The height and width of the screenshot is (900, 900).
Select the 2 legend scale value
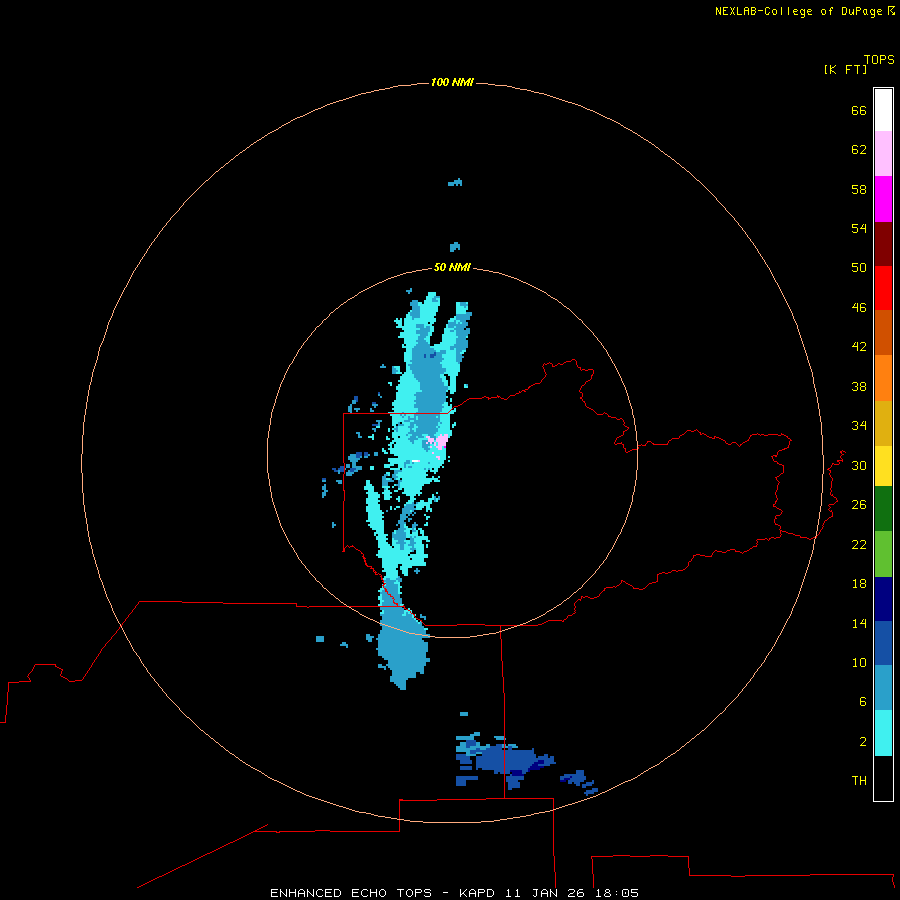tap(863, 741)
